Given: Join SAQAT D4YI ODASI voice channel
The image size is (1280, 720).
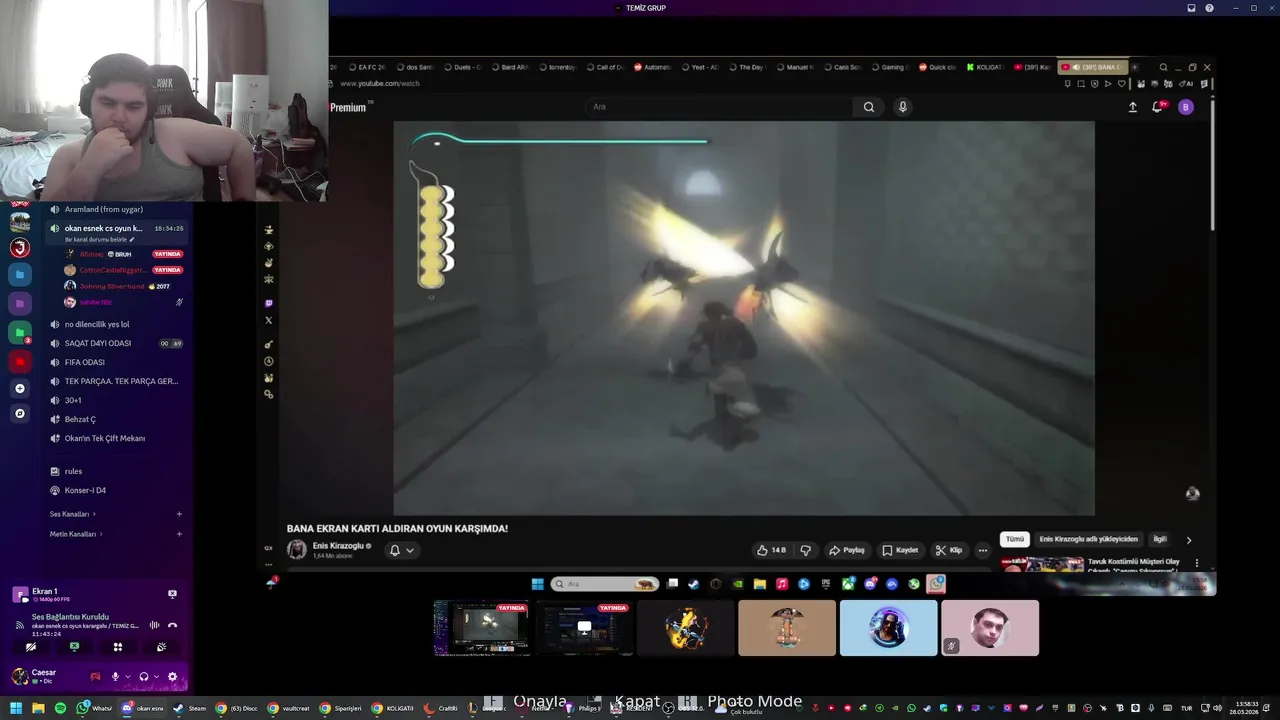Looking at the screenshot, I should pos(117,343).
